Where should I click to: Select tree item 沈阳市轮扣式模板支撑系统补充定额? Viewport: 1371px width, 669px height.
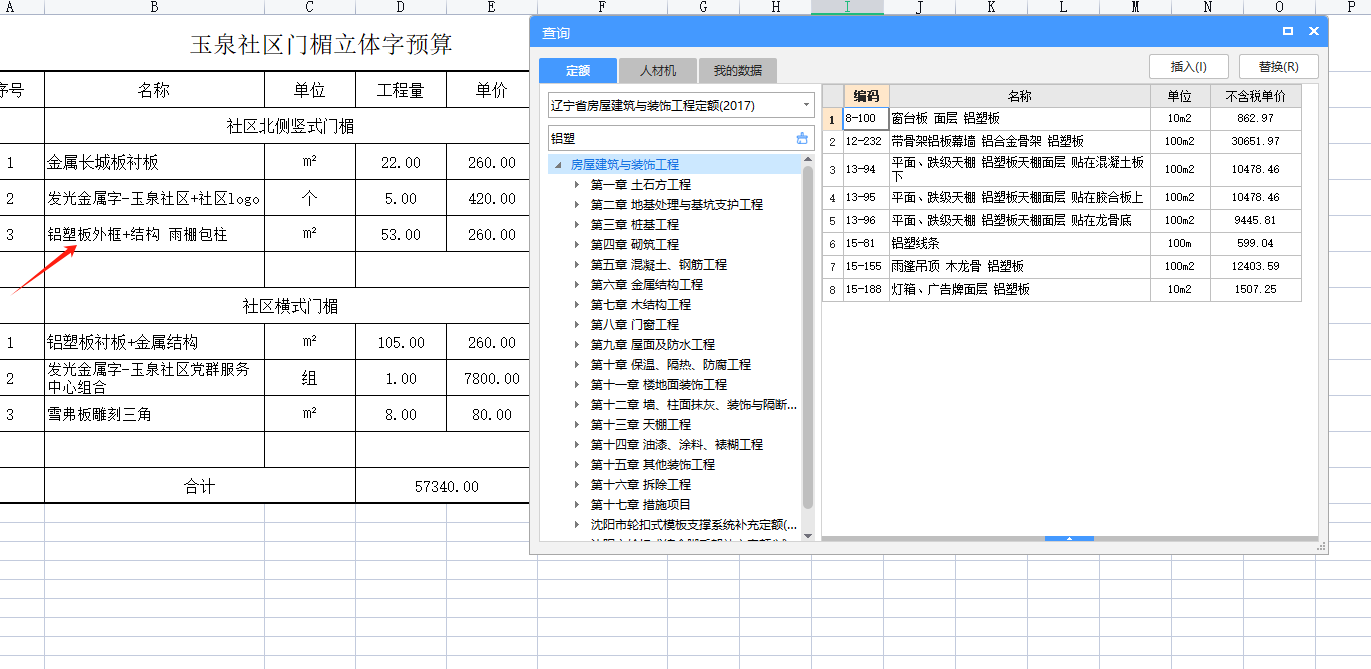coord(694,525)
